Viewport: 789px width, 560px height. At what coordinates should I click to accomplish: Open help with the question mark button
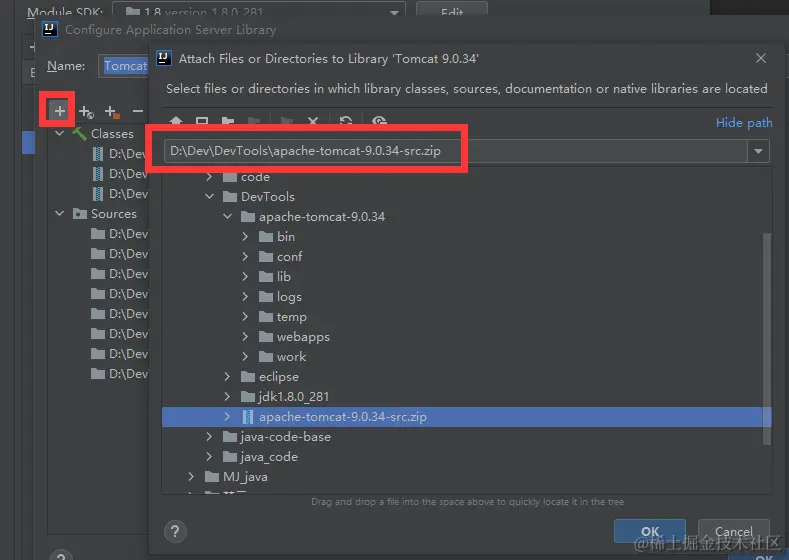coord(175,531)
